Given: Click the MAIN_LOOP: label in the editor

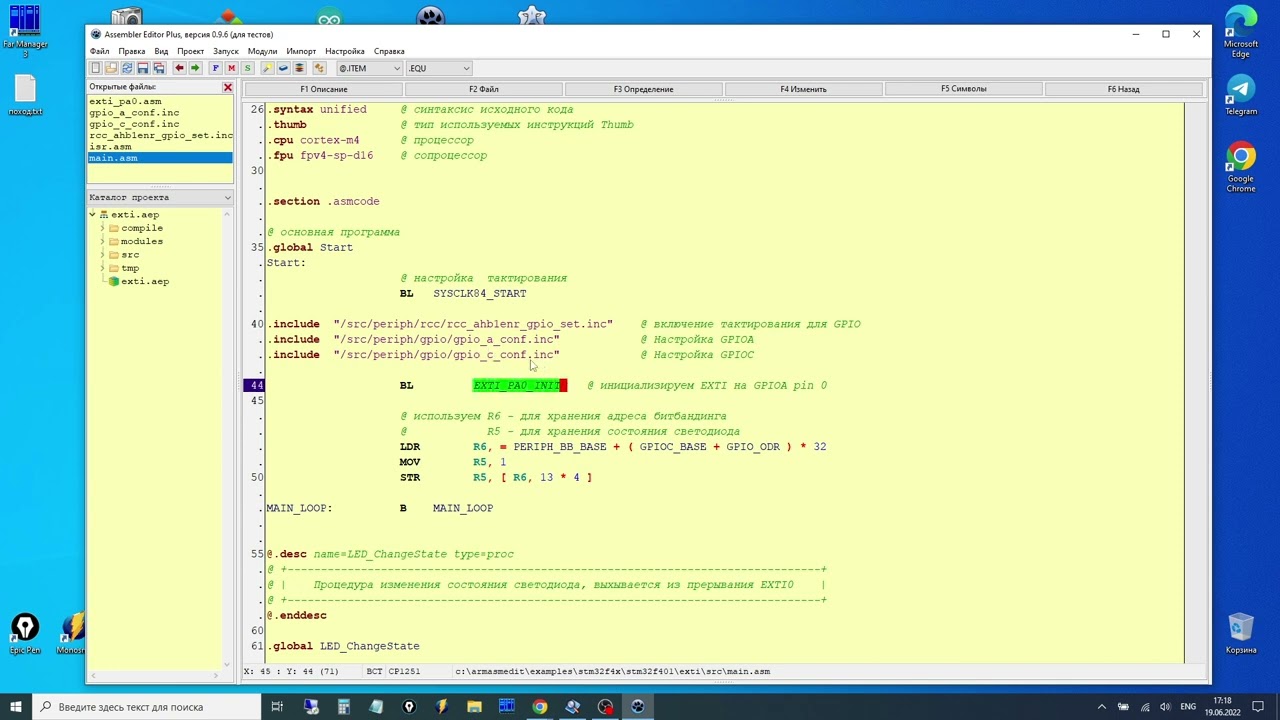Looking at the screenshot, I should (x=299, y=508).
